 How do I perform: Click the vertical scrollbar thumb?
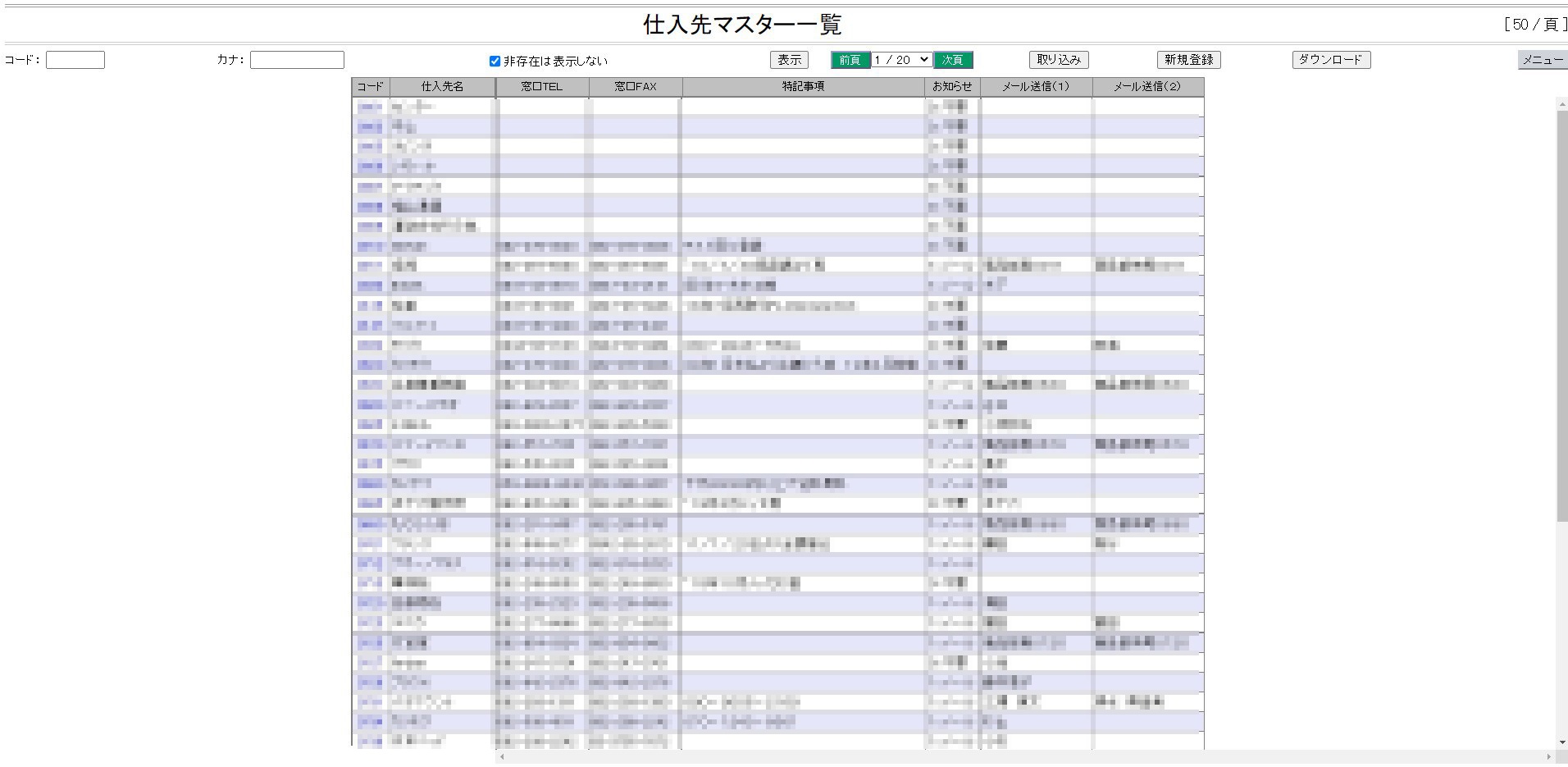point(1562,315)
